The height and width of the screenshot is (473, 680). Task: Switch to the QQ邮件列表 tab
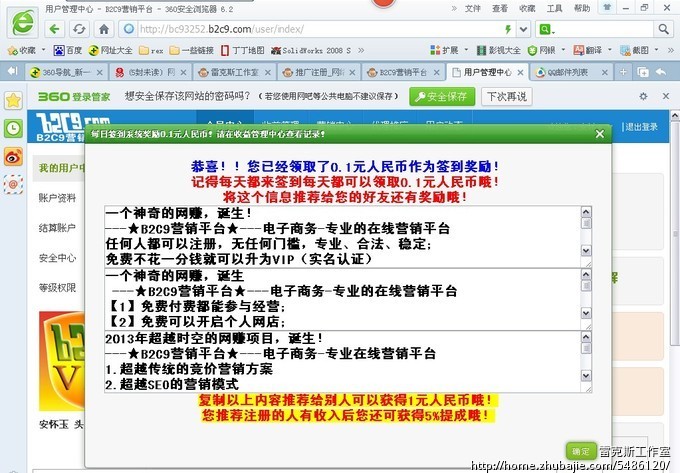click(x=567, y=72)
